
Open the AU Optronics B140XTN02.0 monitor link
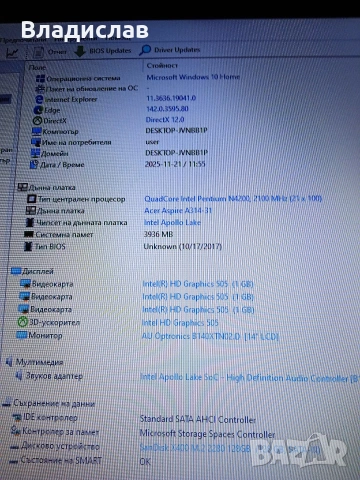210,336
